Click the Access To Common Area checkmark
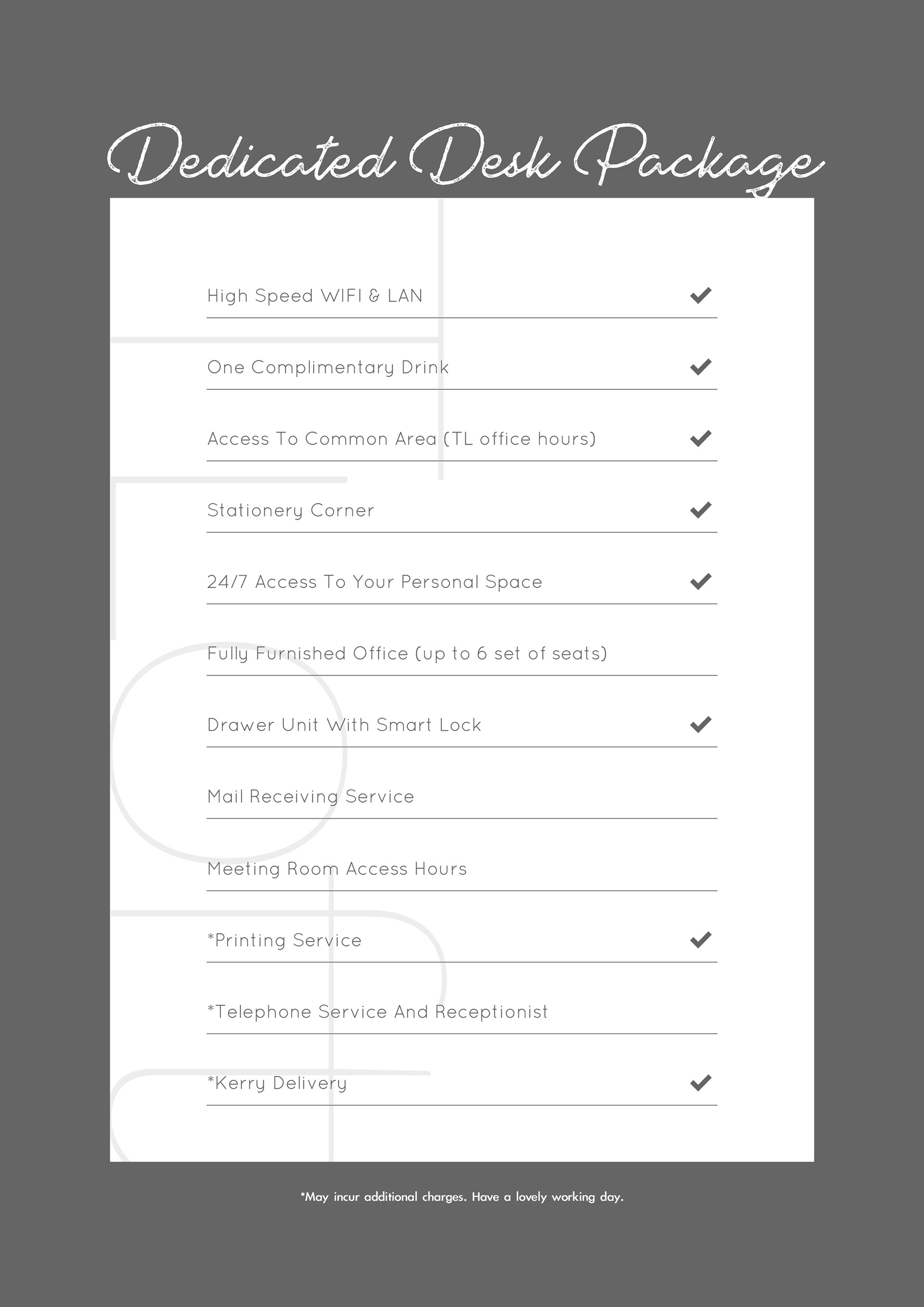Viewport: 924px width, 1307px height. [700, 438]
